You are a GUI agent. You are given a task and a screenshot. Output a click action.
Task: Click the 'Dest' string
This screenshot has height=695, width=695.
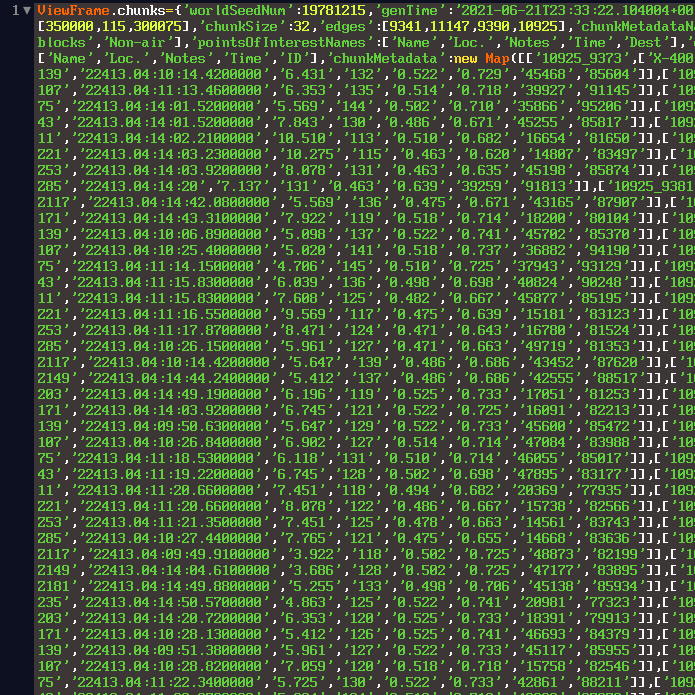click(644, 42)
